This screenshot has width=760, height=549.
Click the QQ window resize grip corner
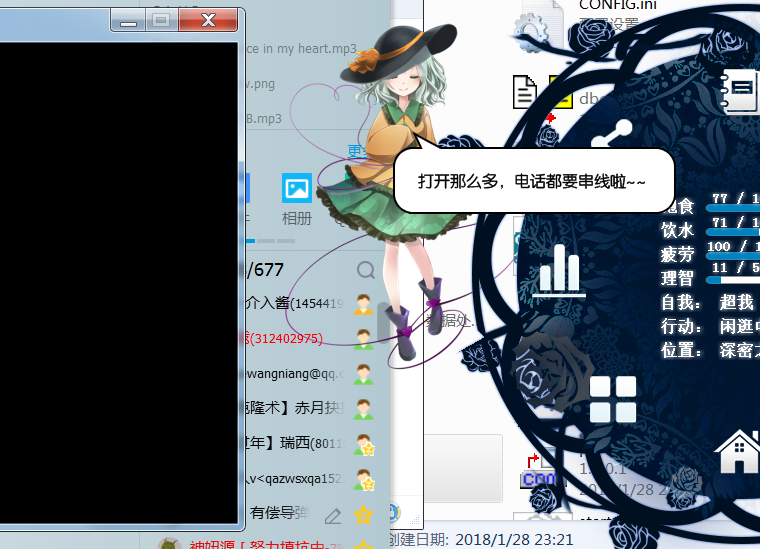(x=415, y=520)
